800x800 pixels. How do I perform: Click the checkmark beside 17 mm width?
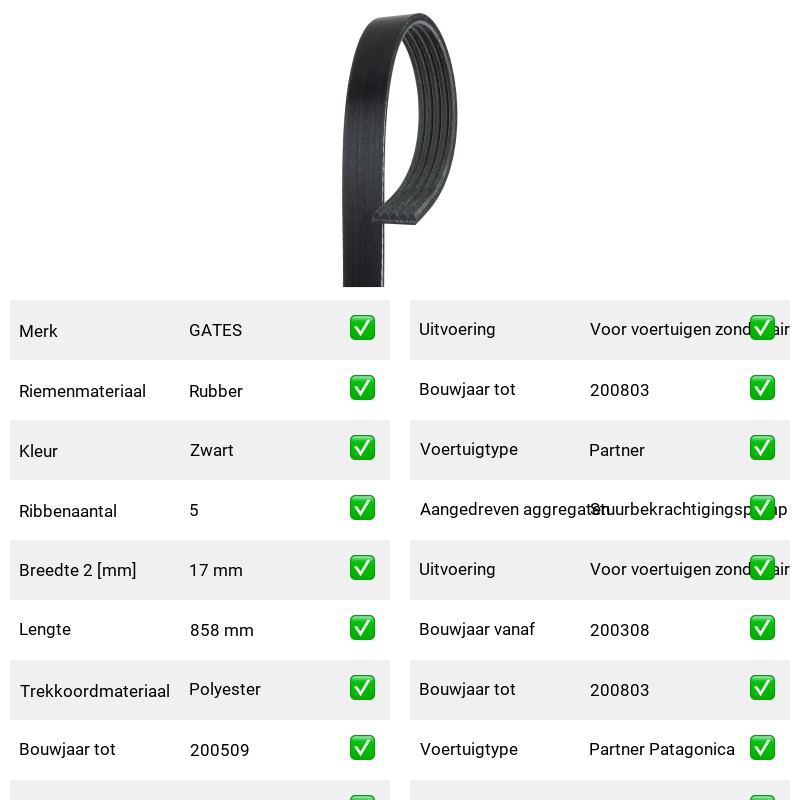[x=362, y=567]
